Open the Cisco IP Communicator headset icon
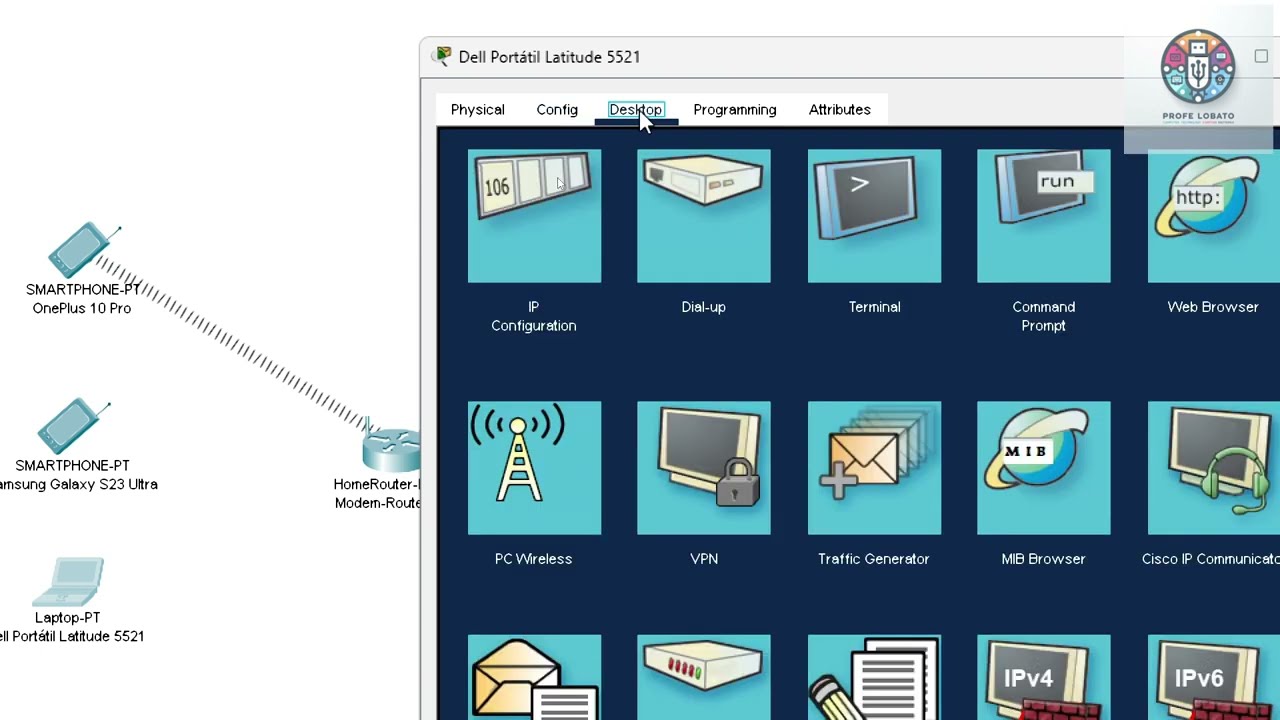The image size is (1280, 720). click(x=1213, y=468)
